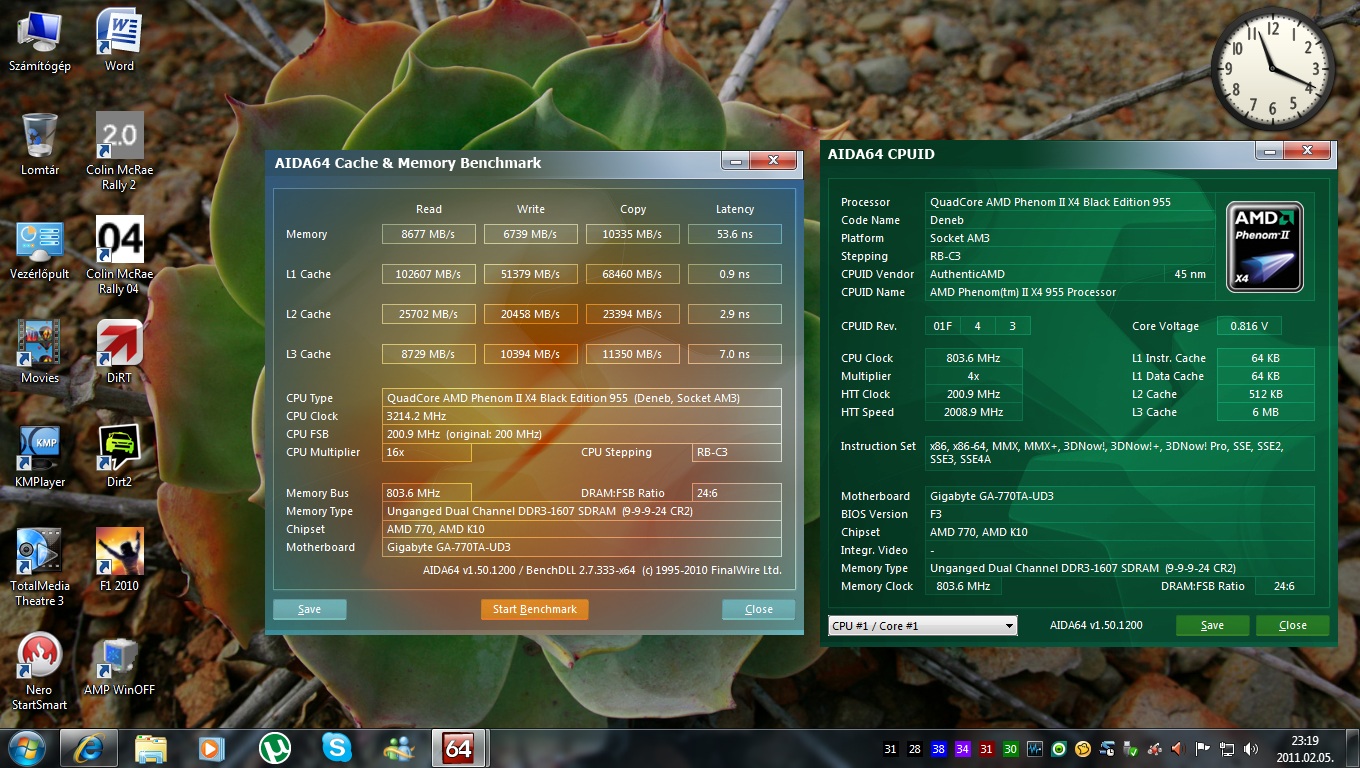The image size is (1360, 768).
Task: Open the Movies desktop shortcut
Action: click(39, 352)
